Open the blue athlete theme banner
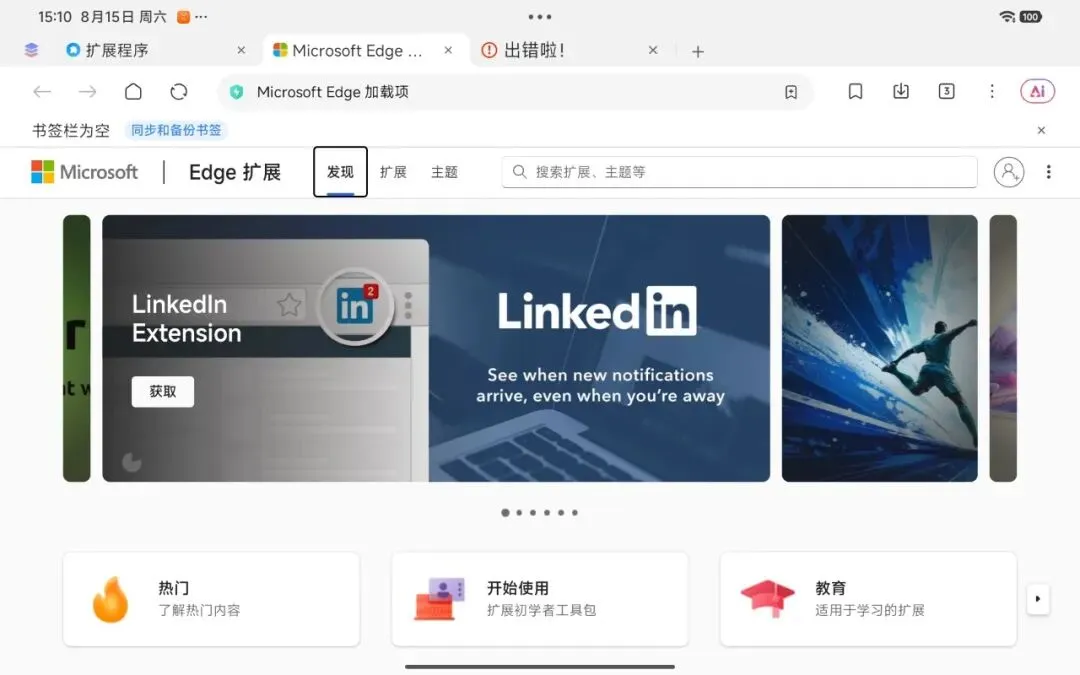The image size is (1080, 675). pos(880,348)
